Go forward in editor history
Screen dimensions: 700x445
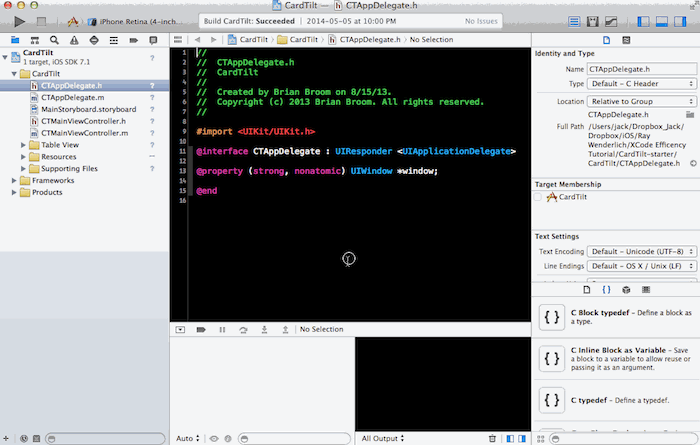pyautogui.click(x=213, y=40)
